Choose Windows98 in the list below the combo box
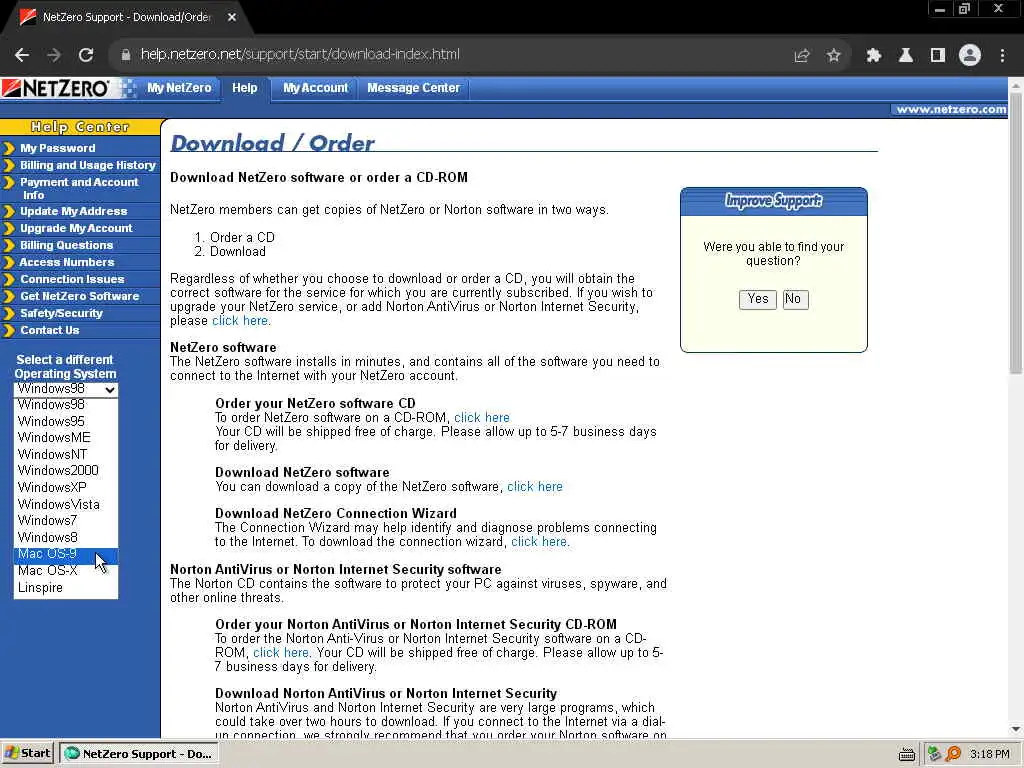Viewport: 1024px width, 768px height. 65,405
